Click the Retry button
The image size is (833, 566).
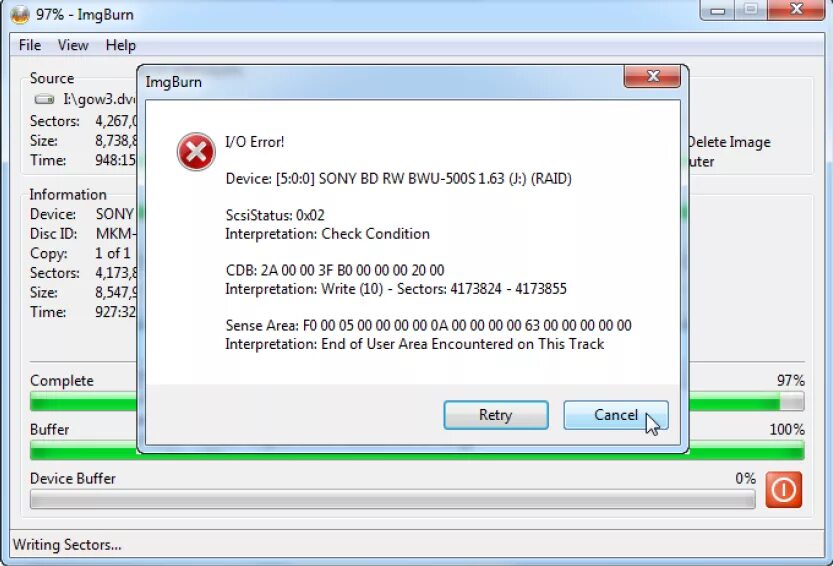point(496,415)
